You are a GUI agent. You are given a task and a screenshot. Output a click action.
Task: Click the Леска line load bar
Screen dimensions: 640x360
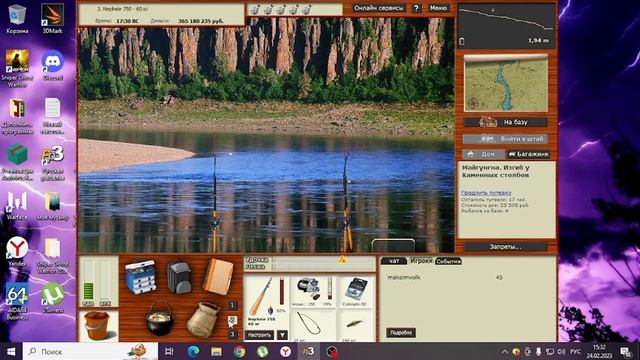coord(310,267)
